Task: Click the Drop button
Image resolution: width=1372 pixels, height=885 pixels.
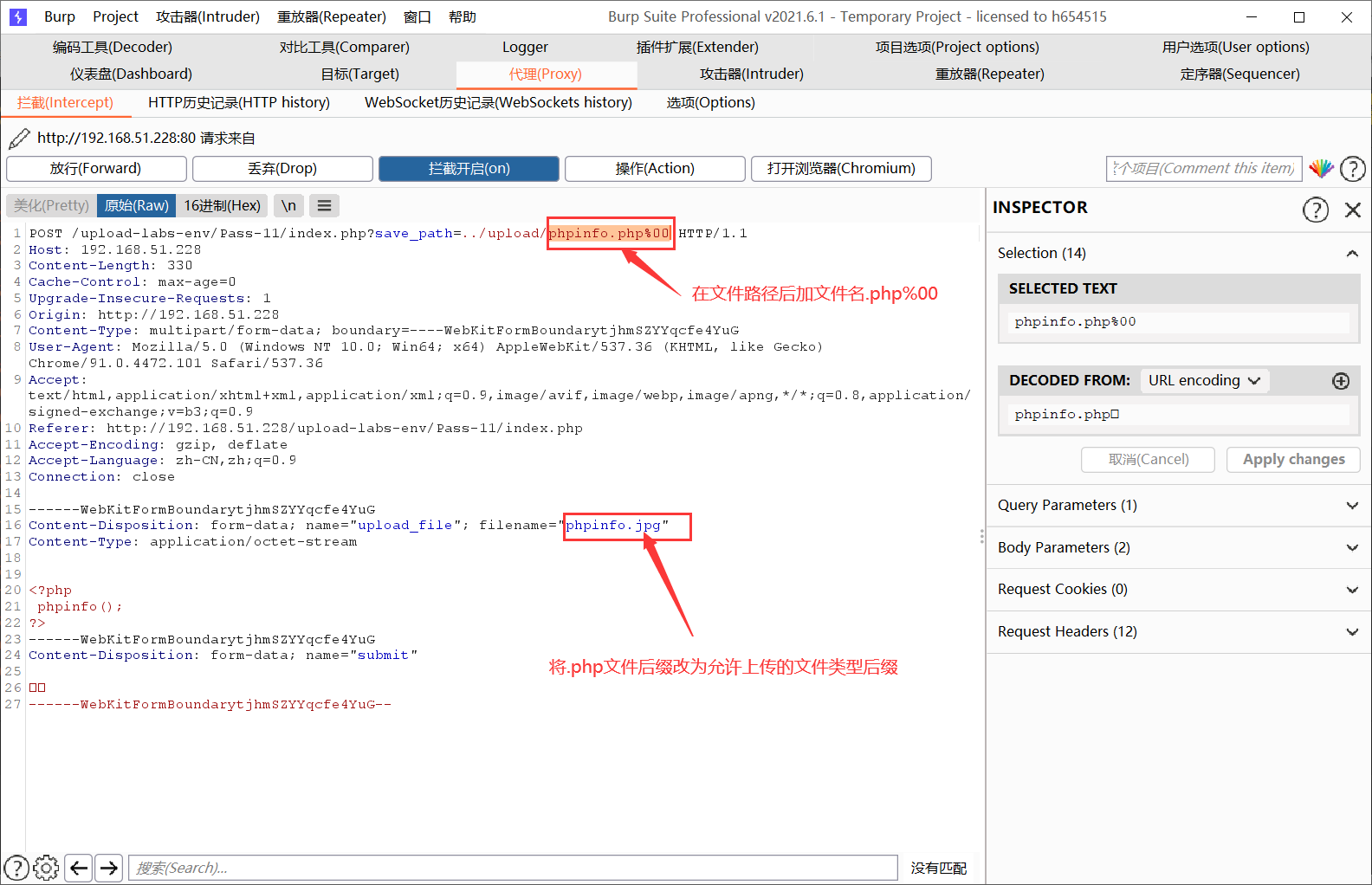Action: (x=282, y=168)
